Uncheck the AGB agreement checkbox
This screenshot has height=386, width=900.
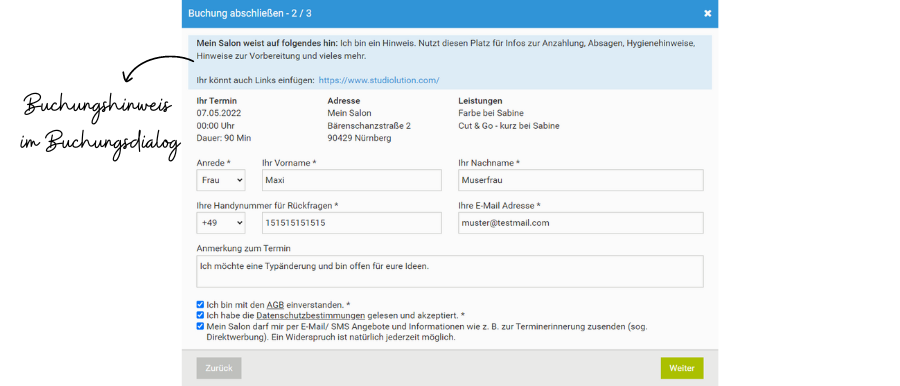pos(200,304)
